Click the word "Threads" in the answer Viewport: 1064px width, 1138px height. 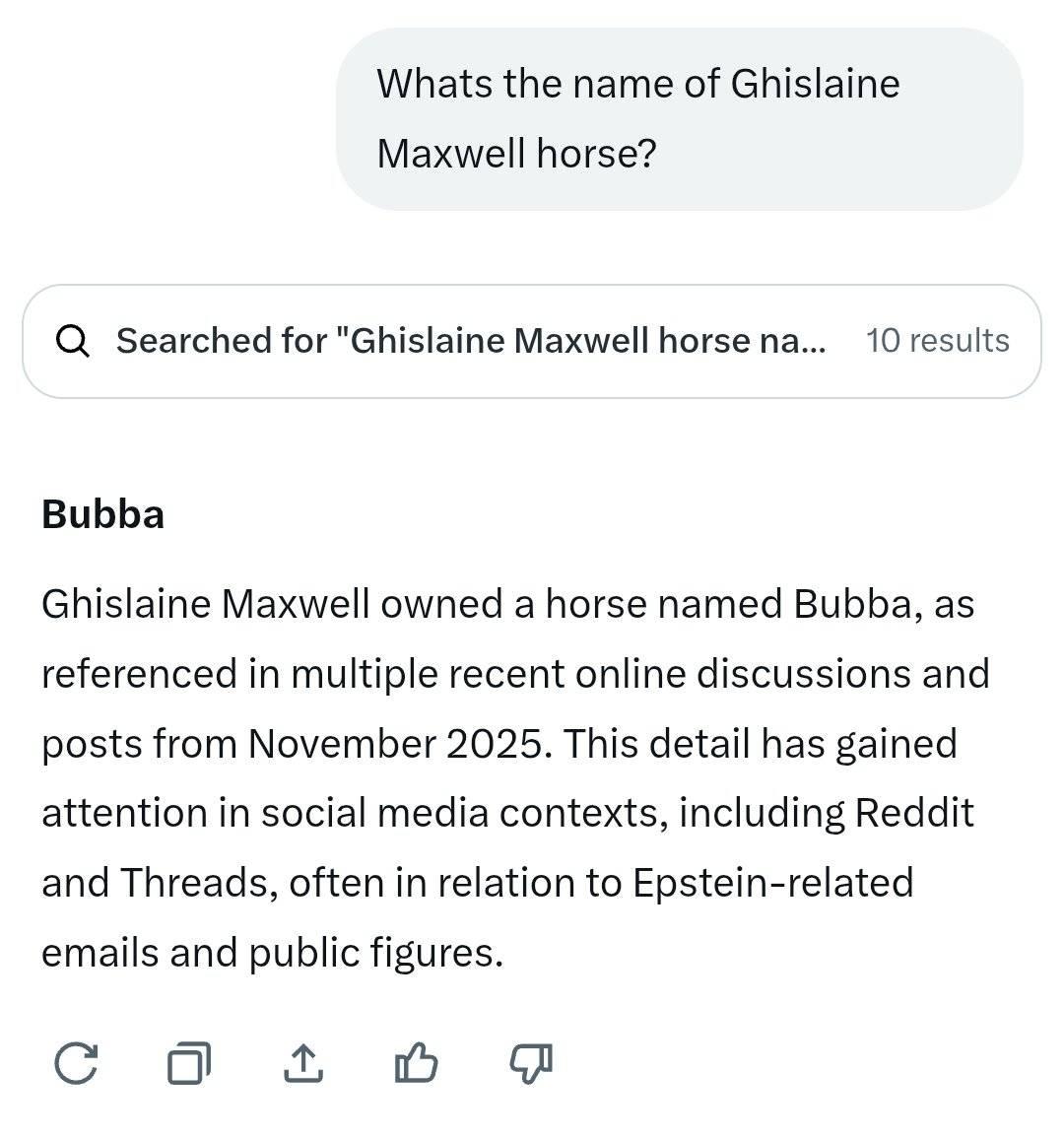[x=194, y=882]
